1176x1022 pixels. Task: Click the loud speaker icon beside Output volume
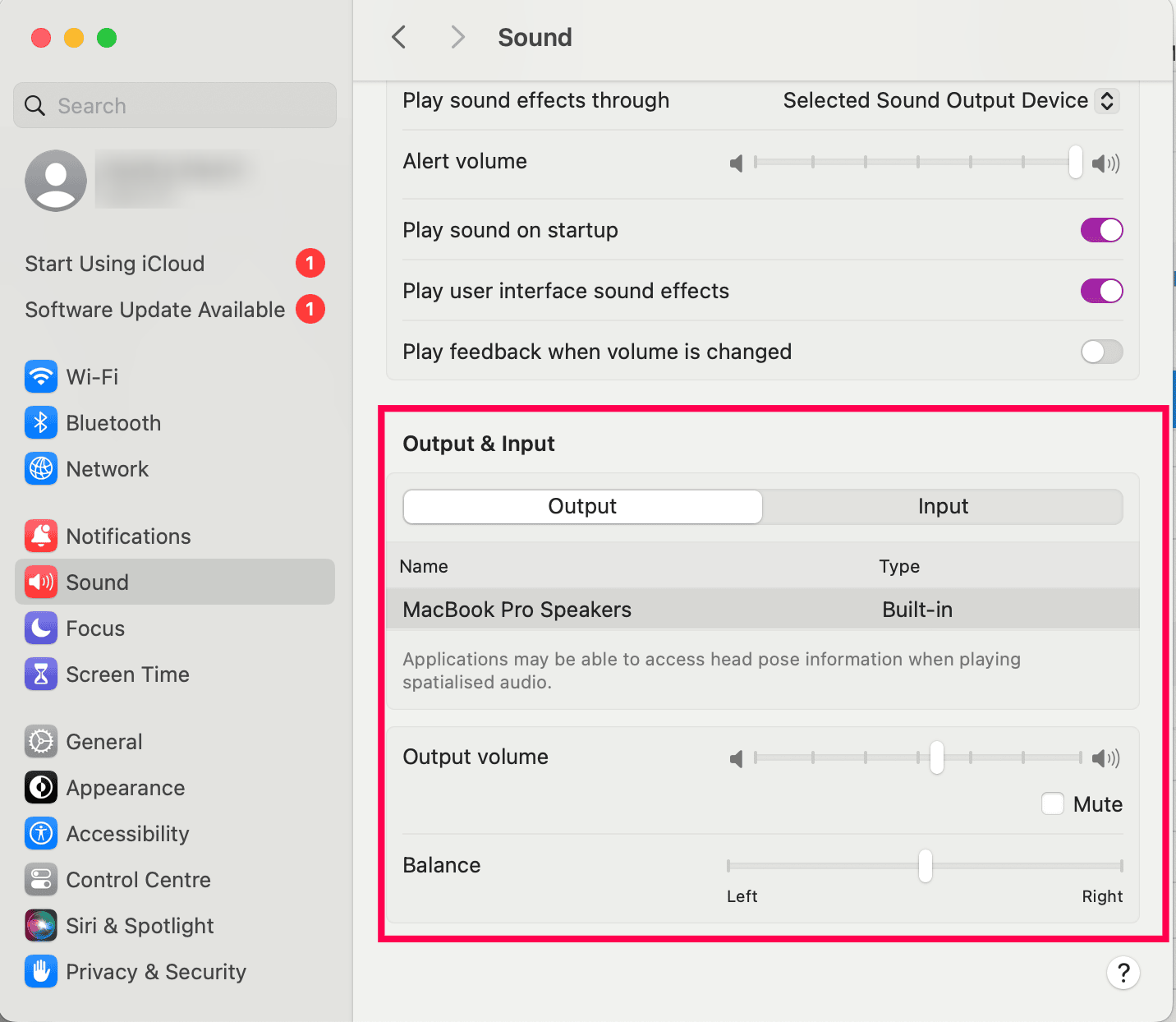tap(1105, 758)
